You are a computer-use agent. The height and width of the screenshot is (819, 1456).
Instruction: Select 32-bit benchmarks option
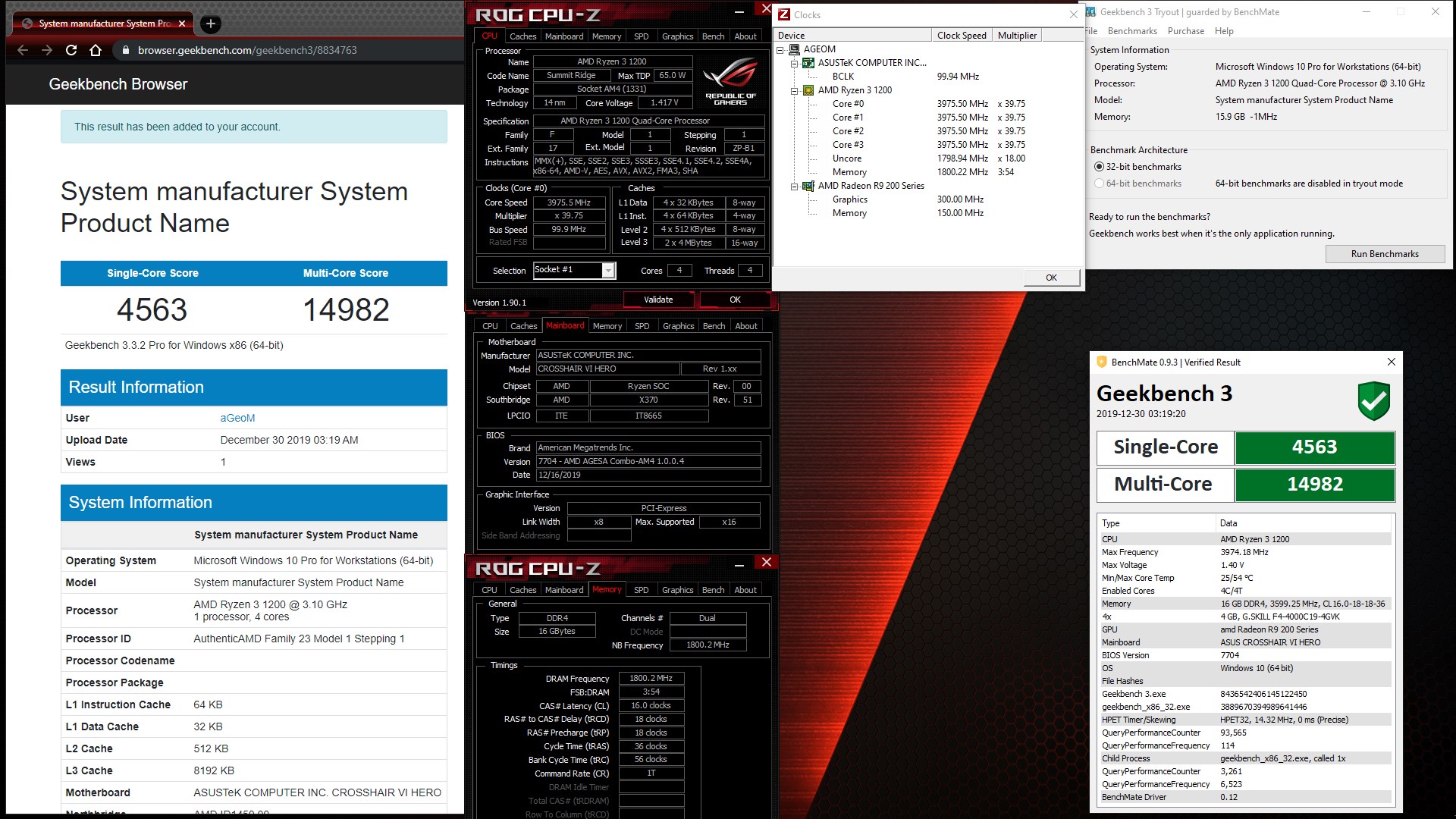click(x=1099, y=167)
